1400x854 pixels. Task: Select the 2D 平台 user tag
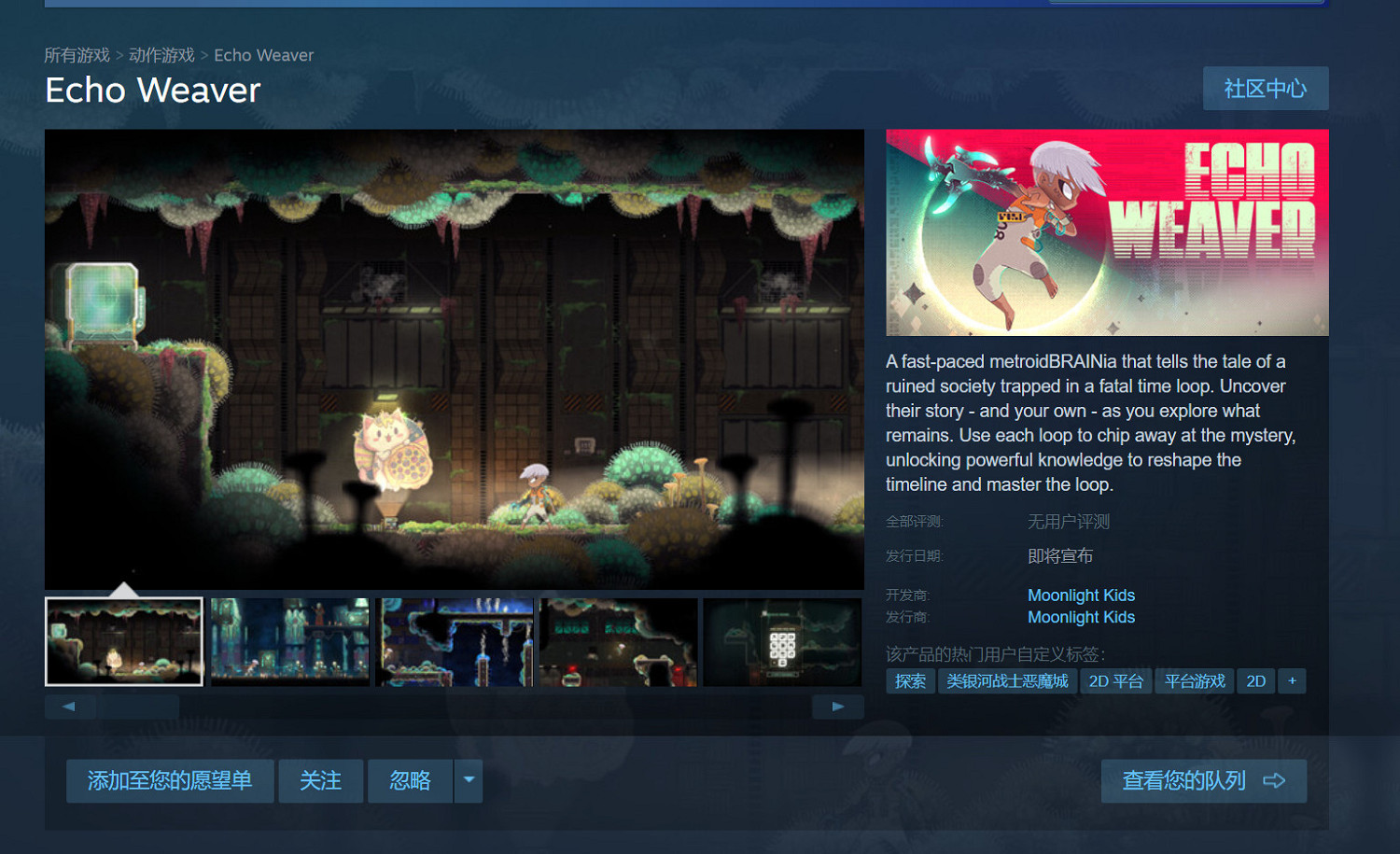coord(1115,681)
